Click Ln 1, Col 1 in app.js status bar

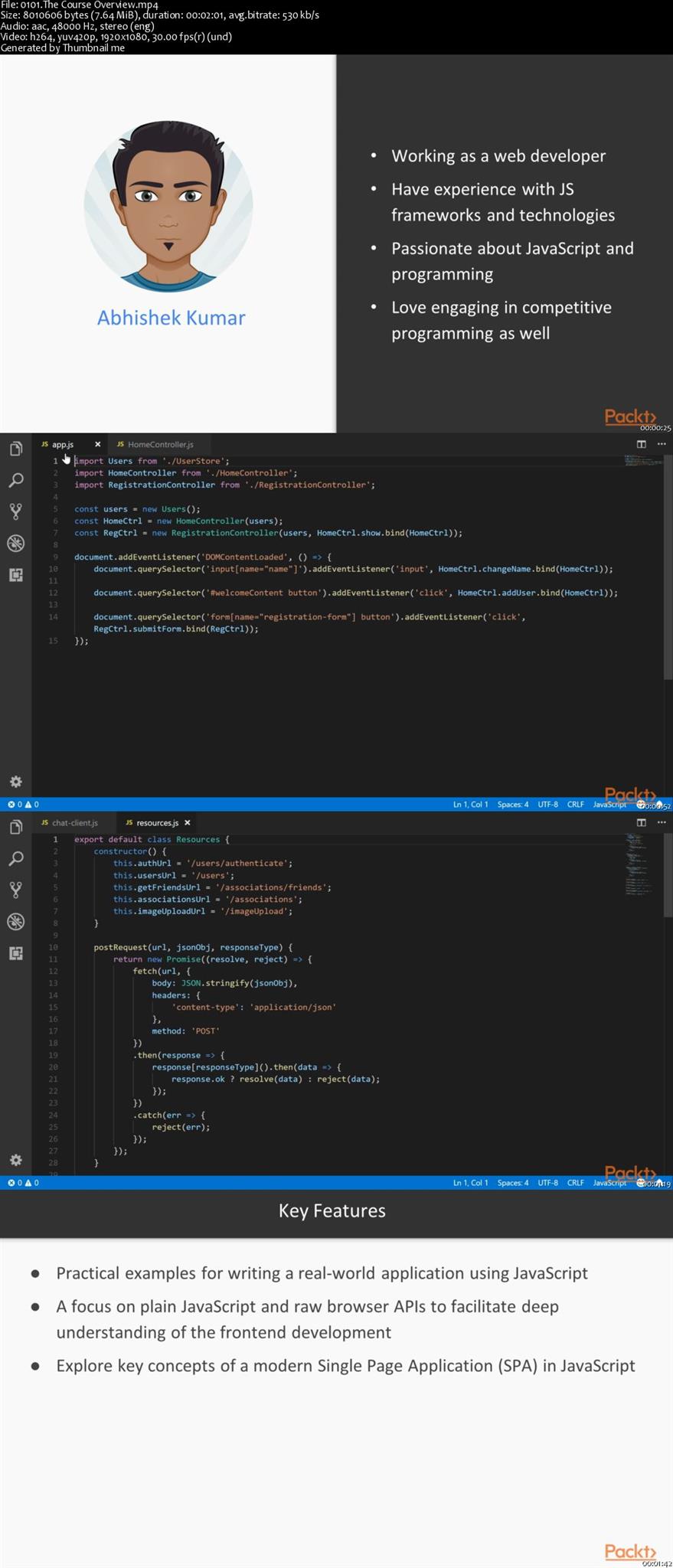470,805
